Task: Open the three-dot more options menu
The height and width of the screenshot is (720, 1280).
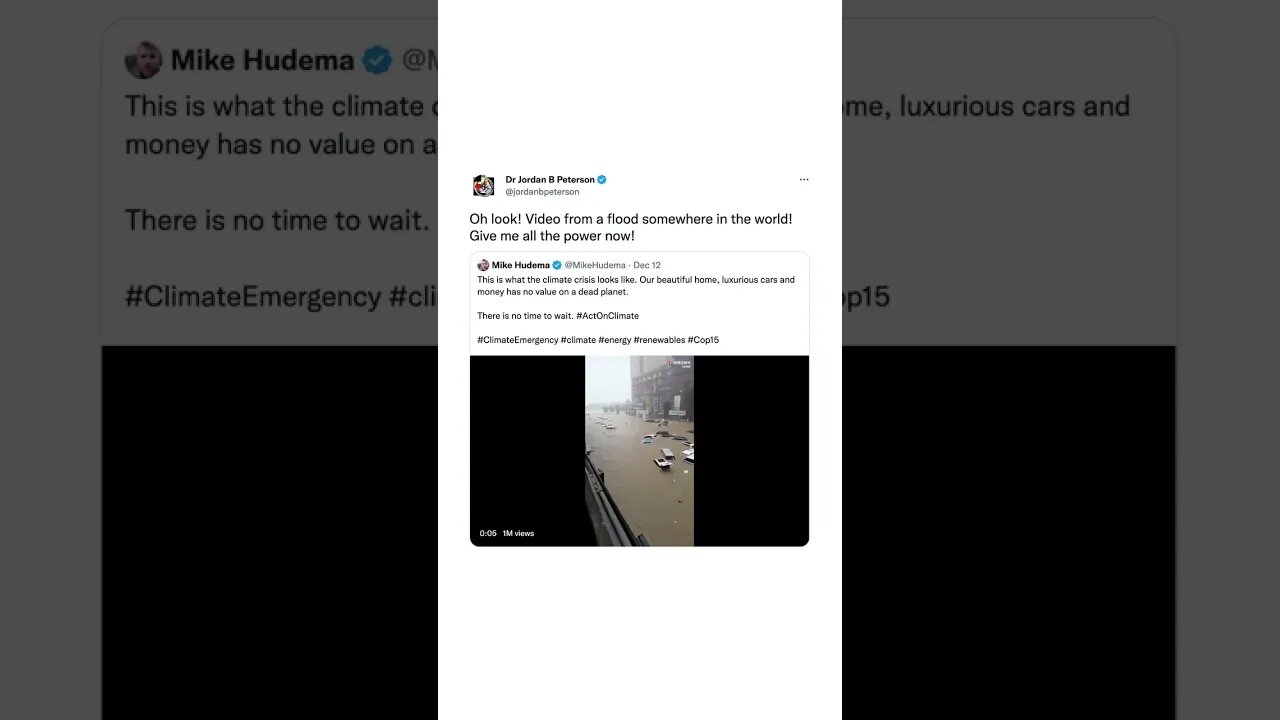Action: click(x=803, y=180)
